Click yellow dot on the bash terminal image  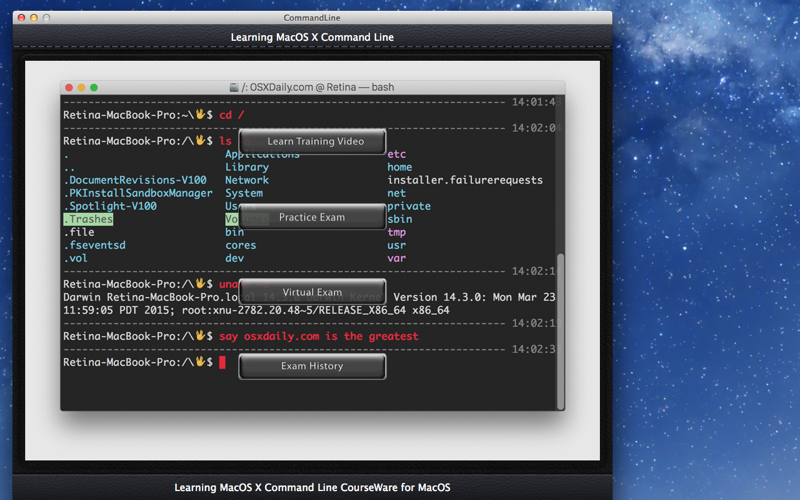tap(81, 87)
